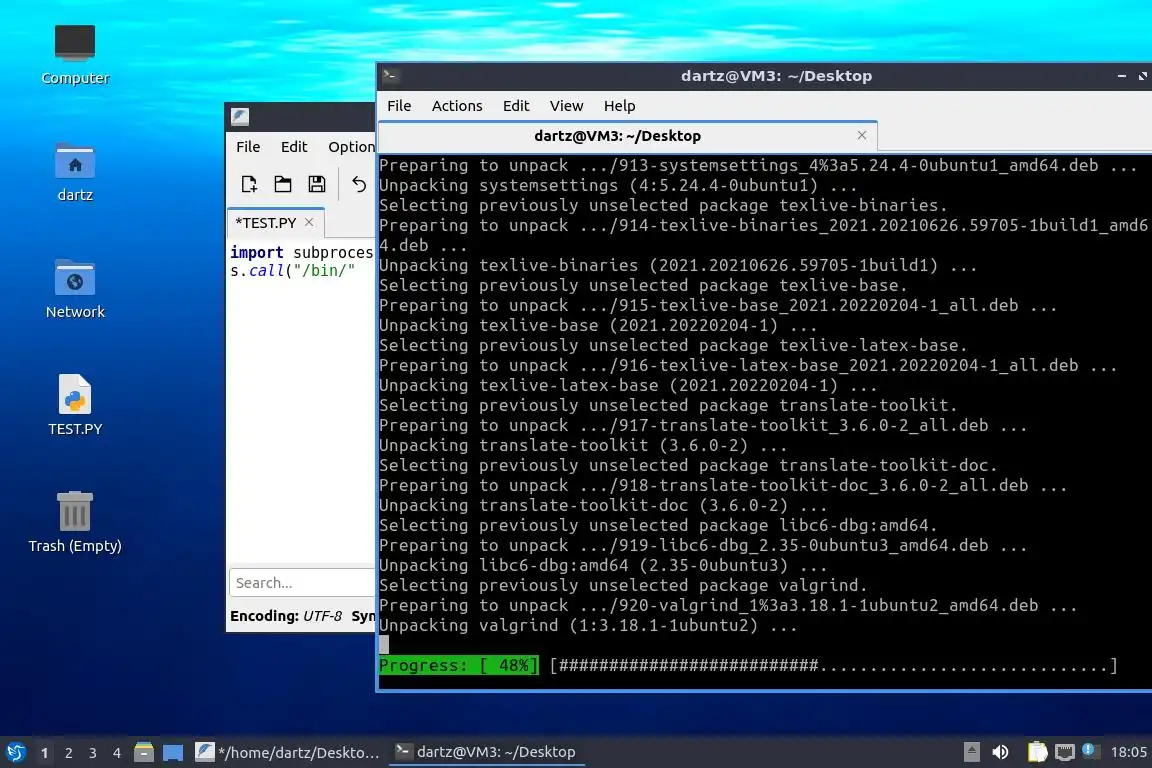Switch to workspace 2
Viewport: 1152px width, 768px height.
(x=69, y=753)
